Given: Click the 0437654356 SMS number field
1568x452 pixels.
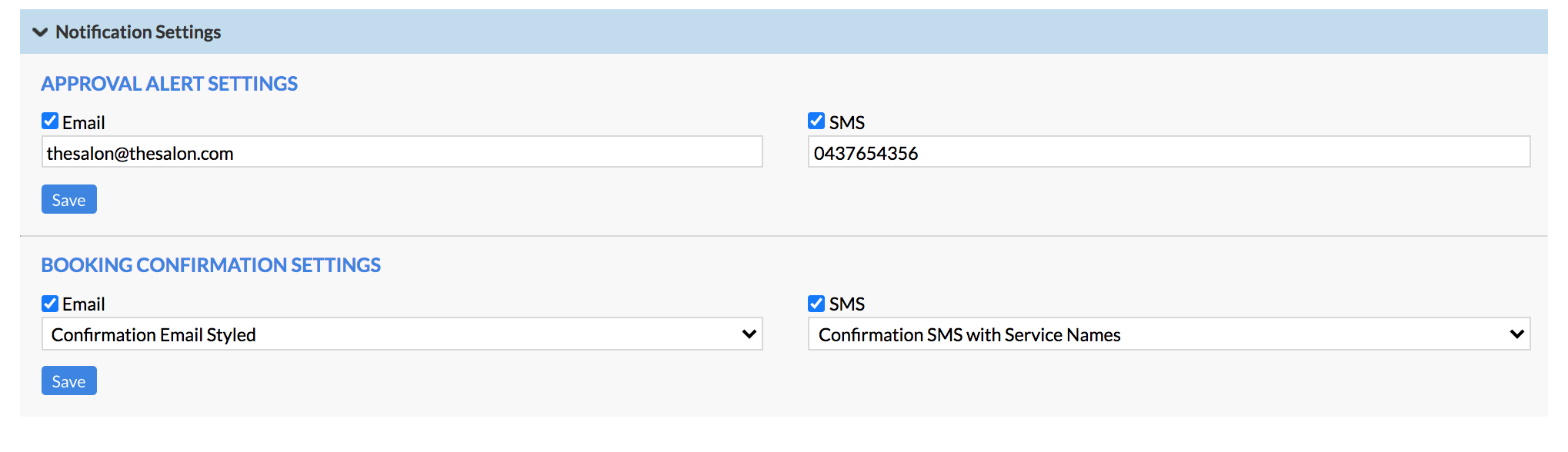Looking at the screenshot, I should coord(1169,152).
